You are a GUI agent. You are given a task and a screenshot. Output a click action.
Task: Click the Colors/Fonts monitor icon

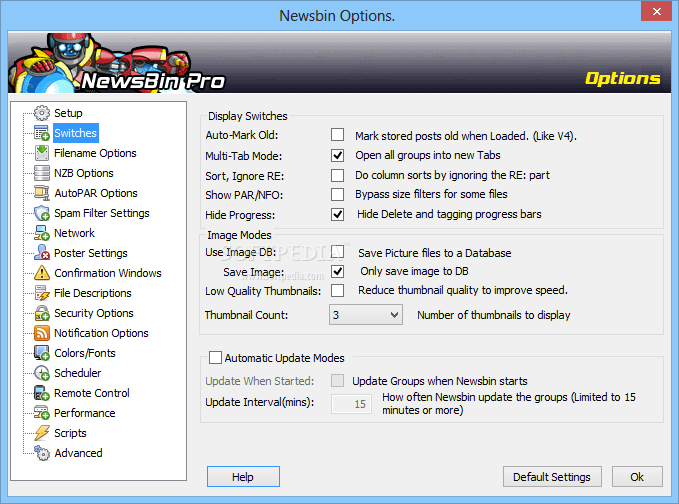(42, 353)
